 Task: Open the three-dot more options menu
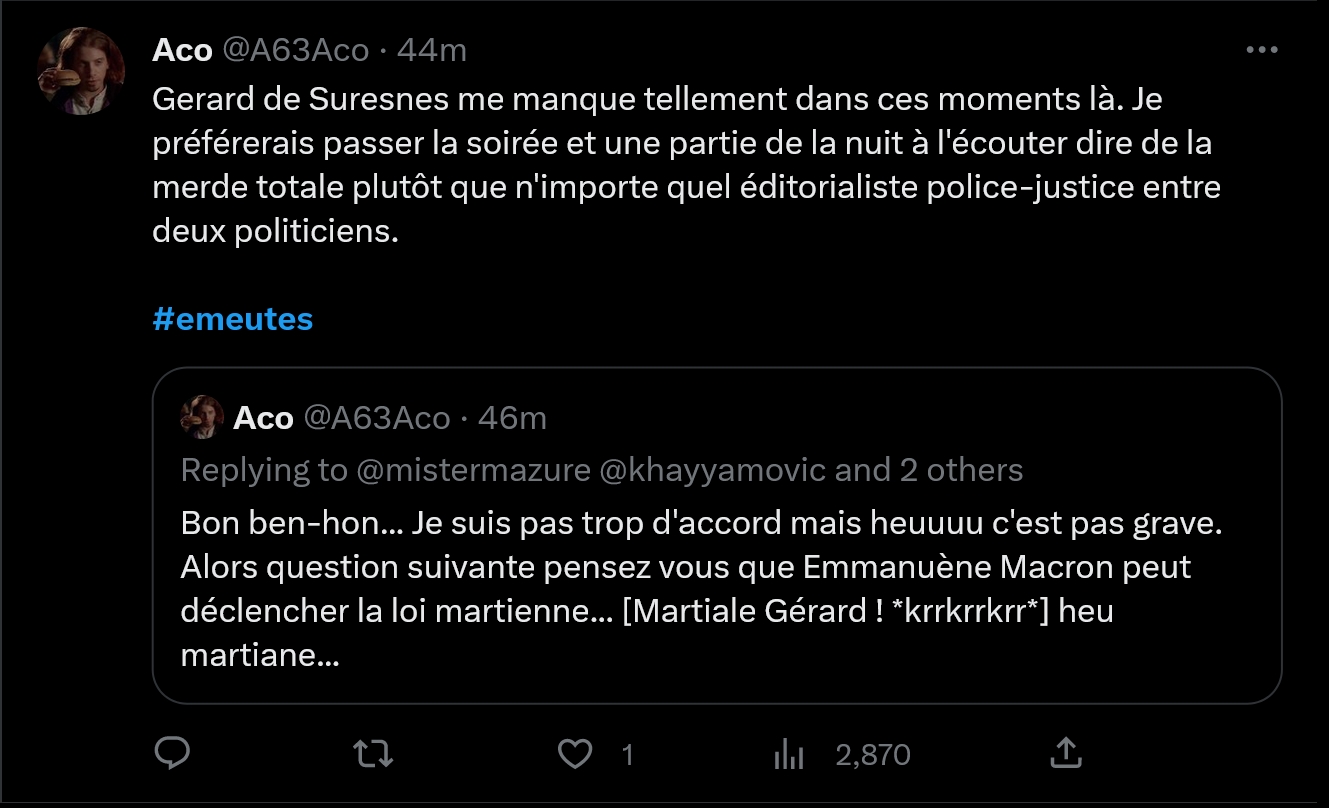coord(1262,50)
